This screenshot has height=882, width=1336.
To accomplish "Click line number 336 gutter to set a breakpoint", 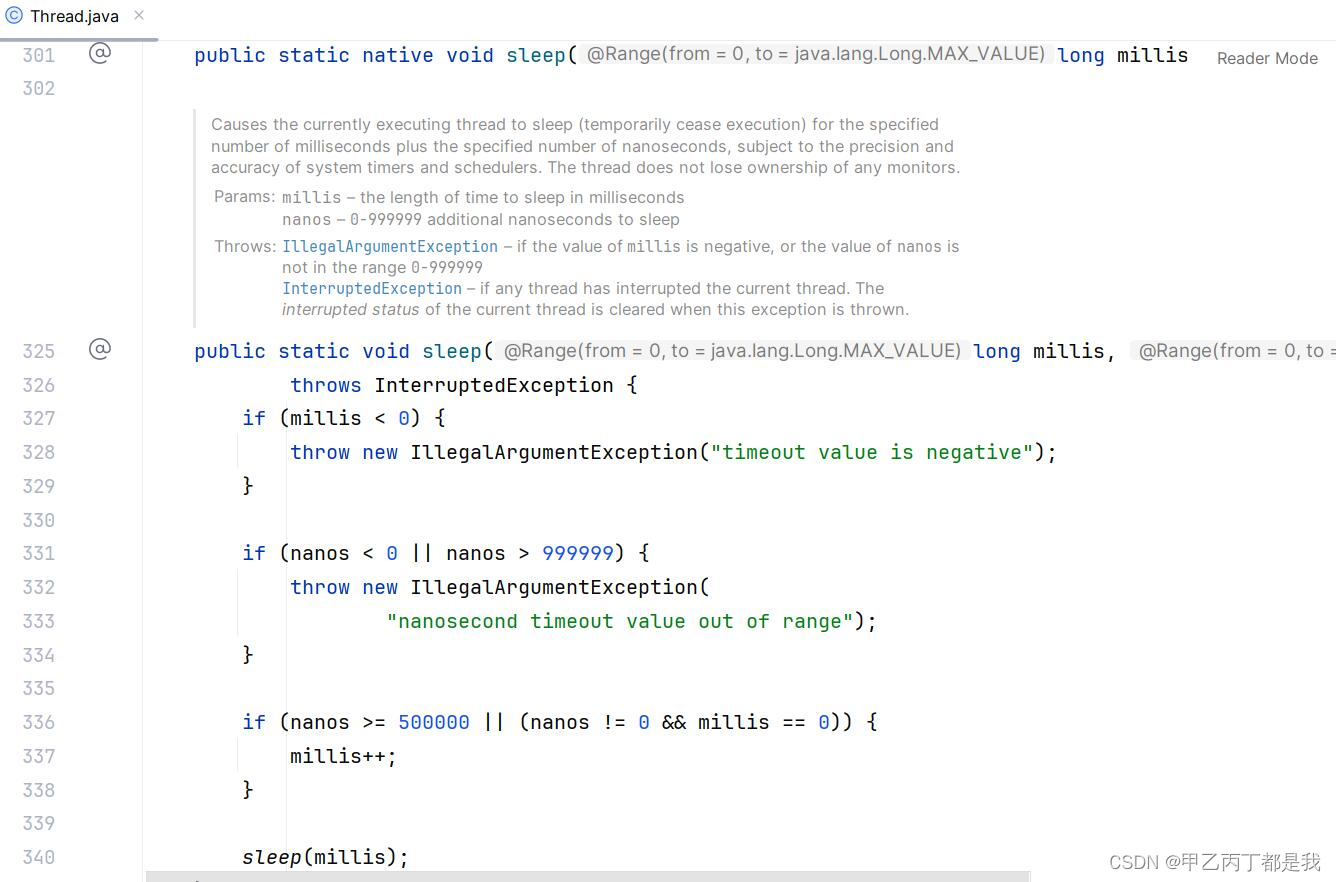I will coord(38,722).
